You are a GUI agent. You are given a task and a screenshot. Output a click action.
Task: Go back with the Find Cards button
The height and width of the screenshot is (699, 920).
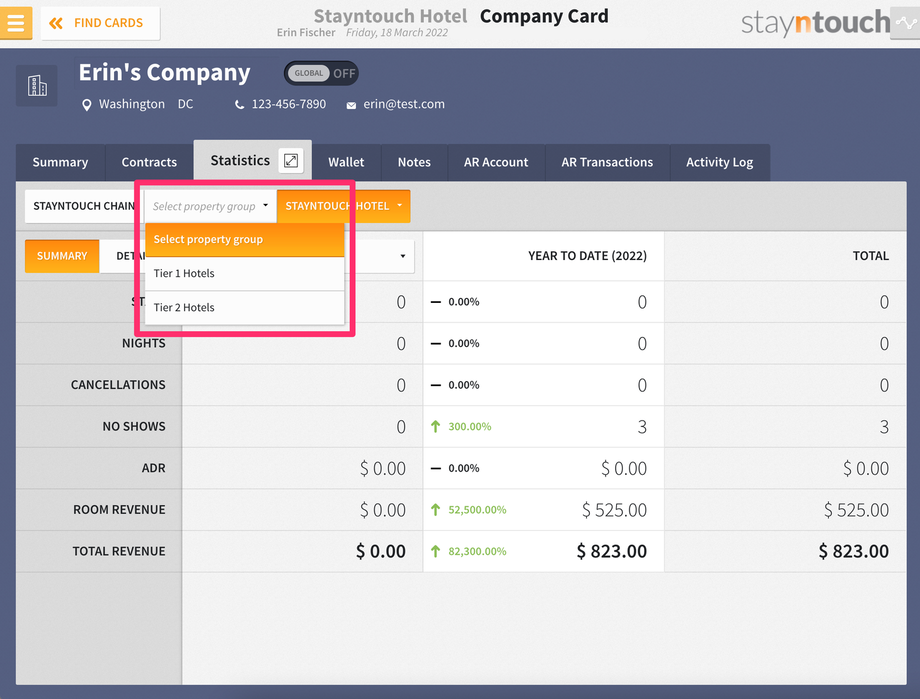point(100,23)
